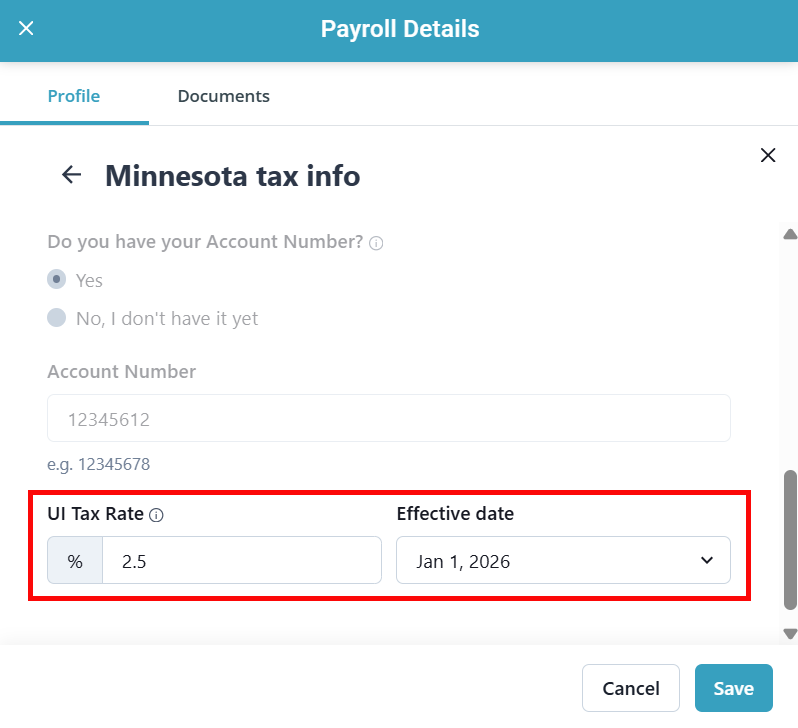
Task: Click the chevron in the Jan 1, 2026 field
Action: click(x=707, y=561)
